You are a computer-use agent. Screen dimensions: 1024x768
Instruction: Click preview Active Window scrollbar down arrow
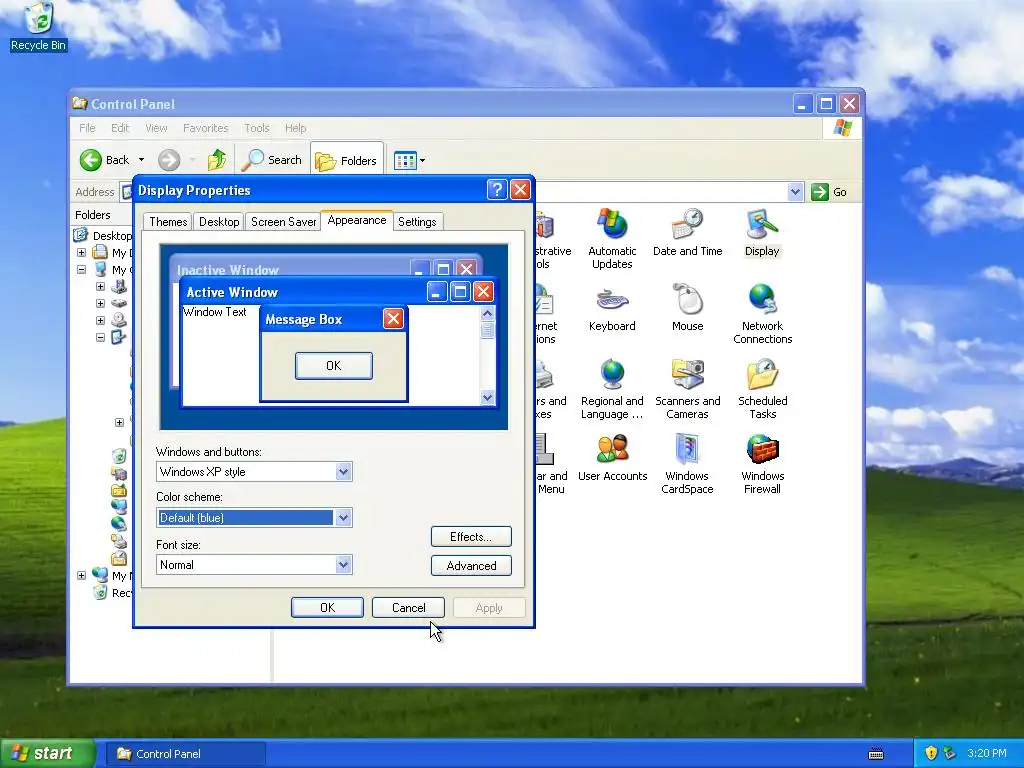pyautogui.click(x=487, y=397)
